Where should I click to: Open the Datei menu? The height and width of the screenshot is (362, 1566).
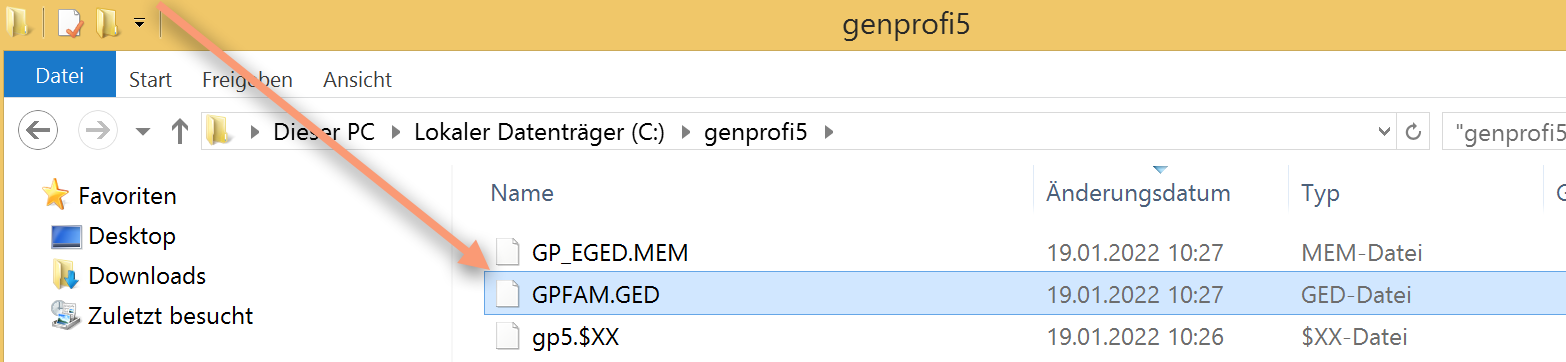(x=60, y=76)
